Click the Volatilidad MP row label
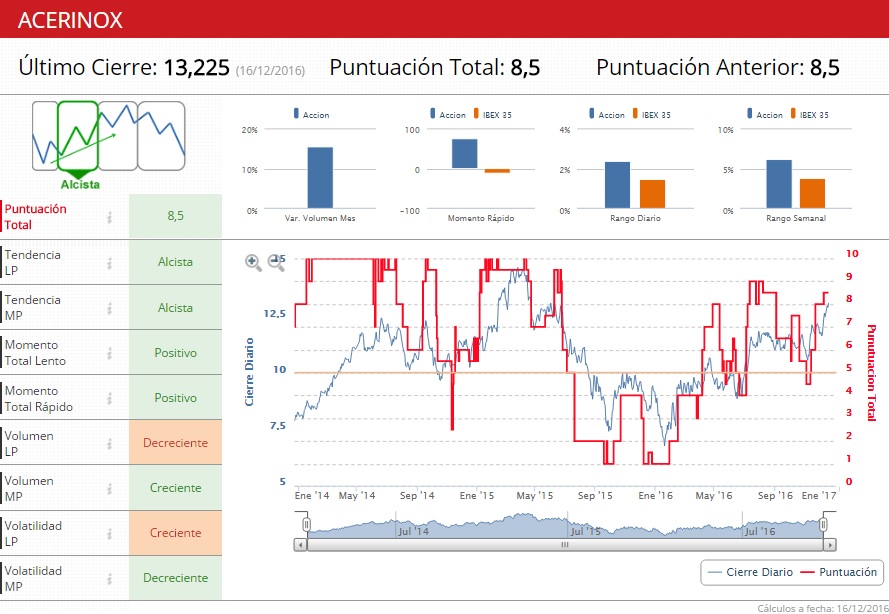 click(33, 578)
